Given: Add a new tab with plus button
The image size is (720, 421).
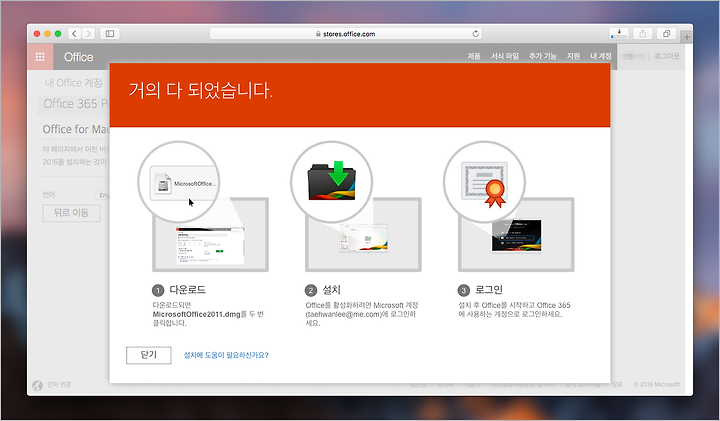Looking at the screenshot, I should pyautogui.click(x=686, y=37).
